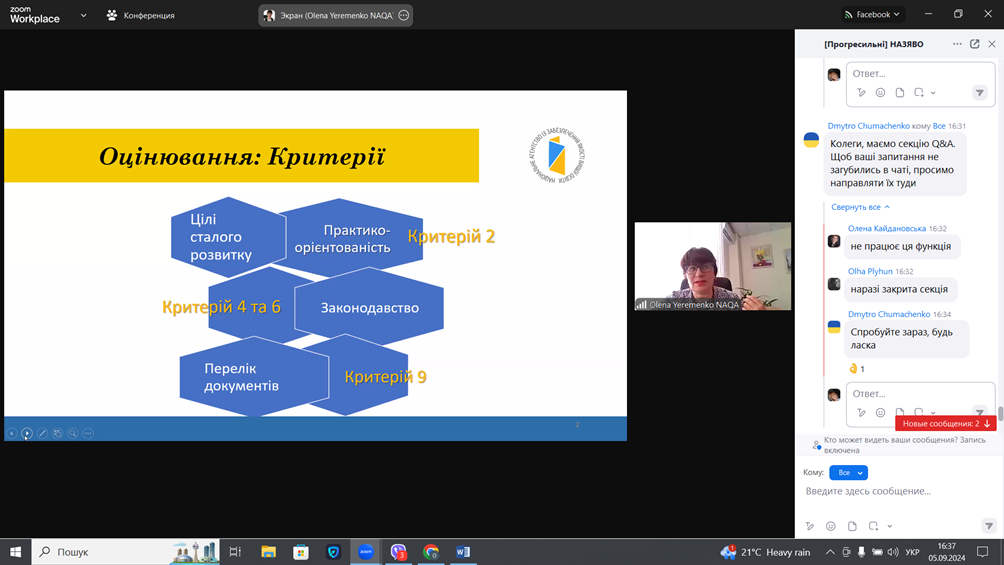Screen dimensions: 1004x565
Task: Open more options in the chat panel header
Action: (957, 44)
